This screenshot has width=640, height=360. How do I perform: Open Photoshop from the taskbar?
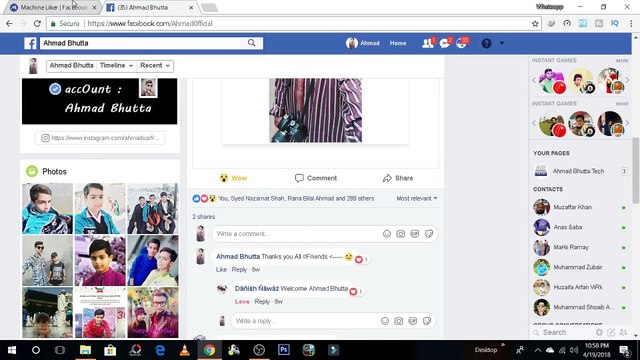284,350
